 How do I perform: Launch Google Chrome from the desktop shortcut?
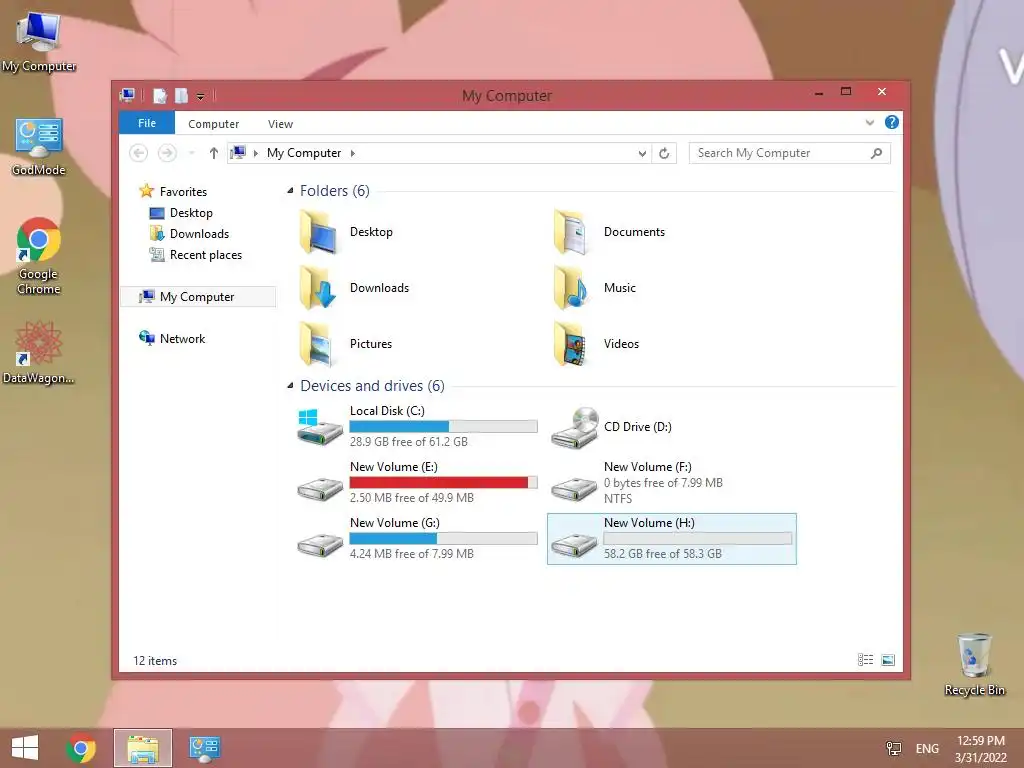[x=39, y=256]
